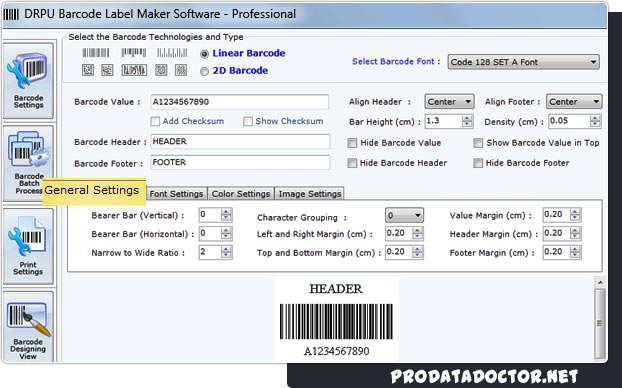Click the Barcode Header input field

240,142
